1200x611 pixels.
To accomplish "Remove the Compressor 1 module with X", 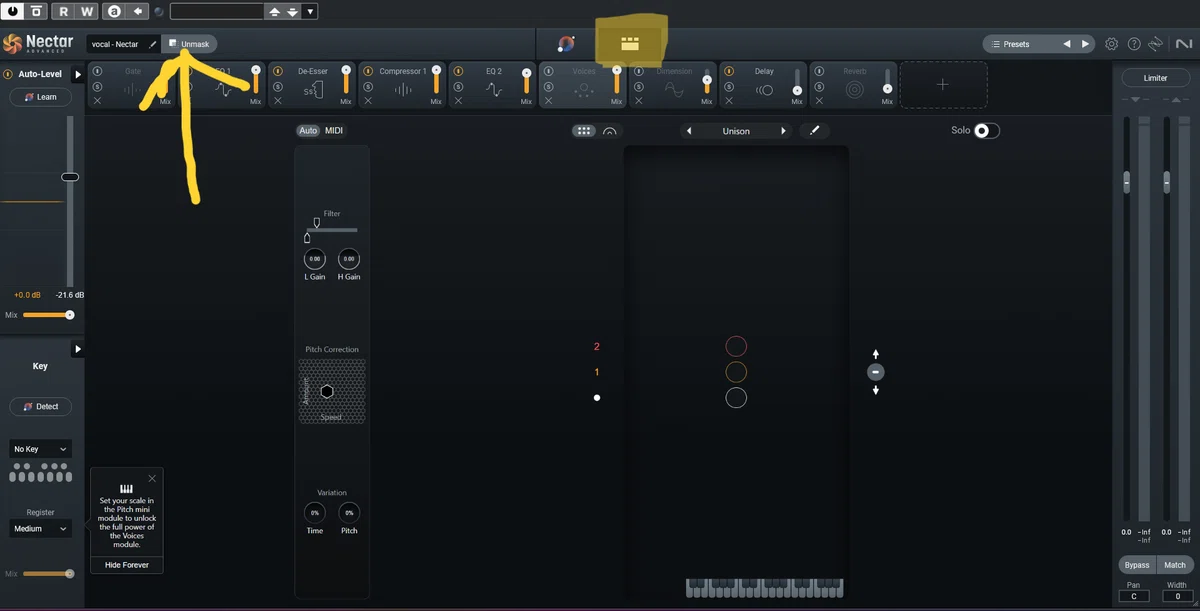I will pyautogui.click(x=367, y=101).
